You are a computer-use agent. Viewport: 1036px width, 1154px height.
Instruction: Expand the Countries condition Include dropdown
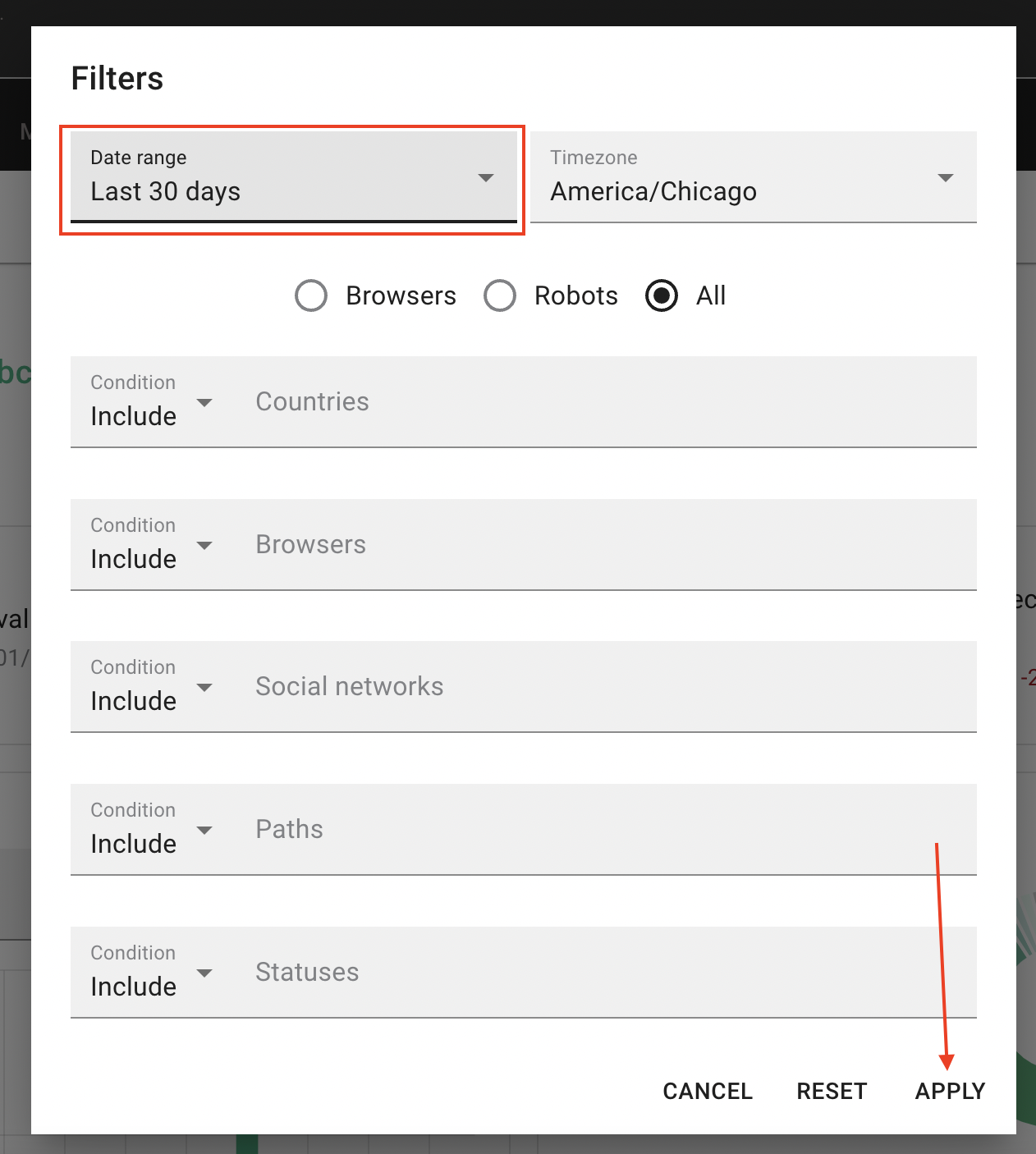(x=152, y=403)
